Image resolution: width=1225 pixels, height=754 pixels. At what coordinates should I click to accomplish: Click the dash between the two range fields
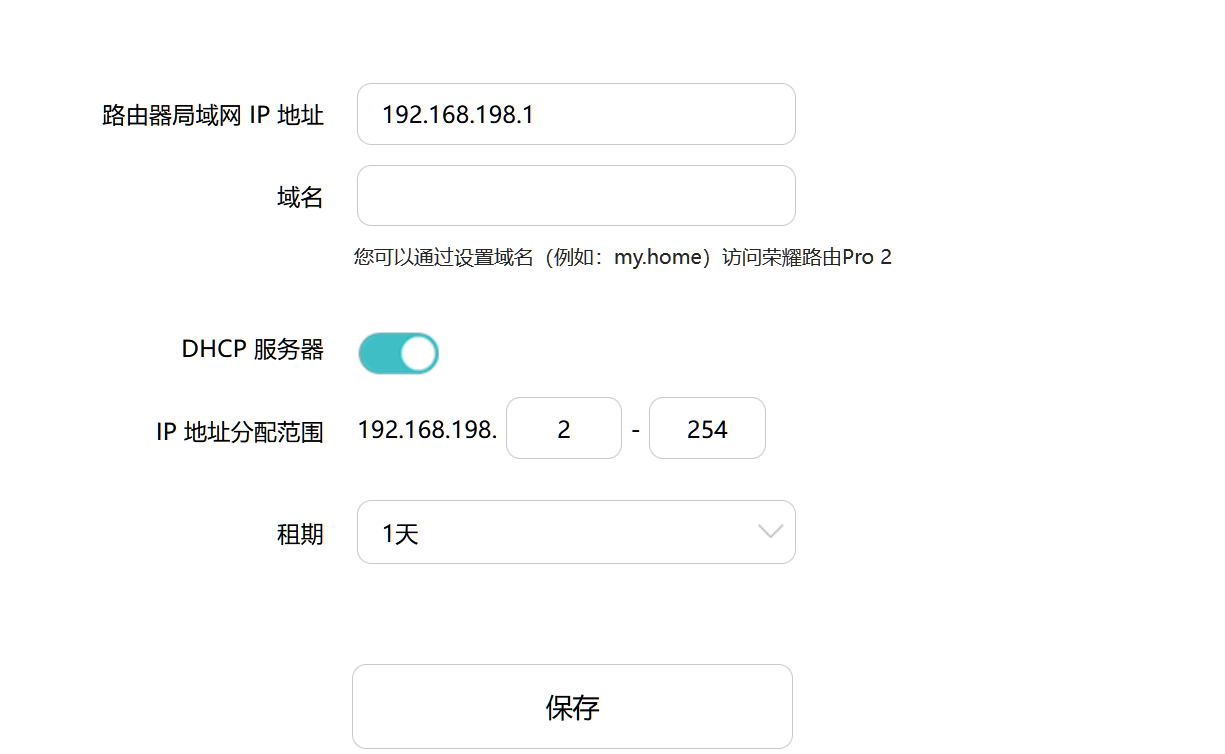635,431
